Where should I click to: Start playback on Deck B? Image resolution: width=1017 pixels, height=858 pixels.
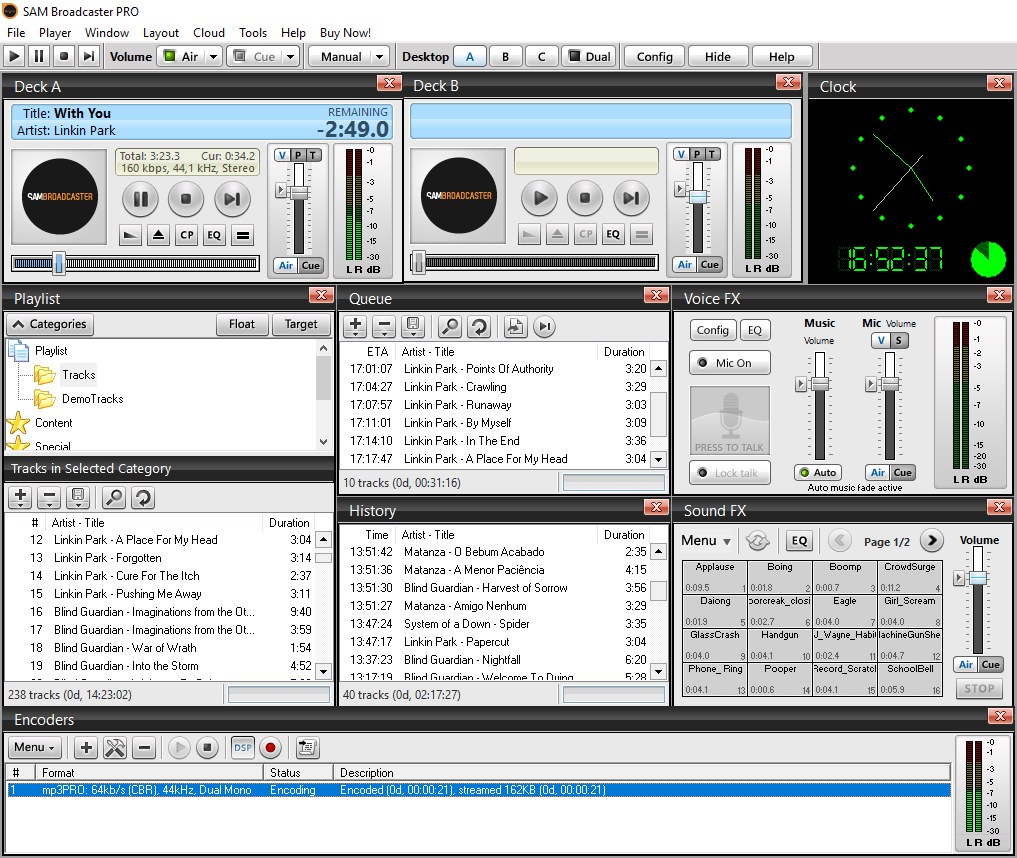click(540, 197)
